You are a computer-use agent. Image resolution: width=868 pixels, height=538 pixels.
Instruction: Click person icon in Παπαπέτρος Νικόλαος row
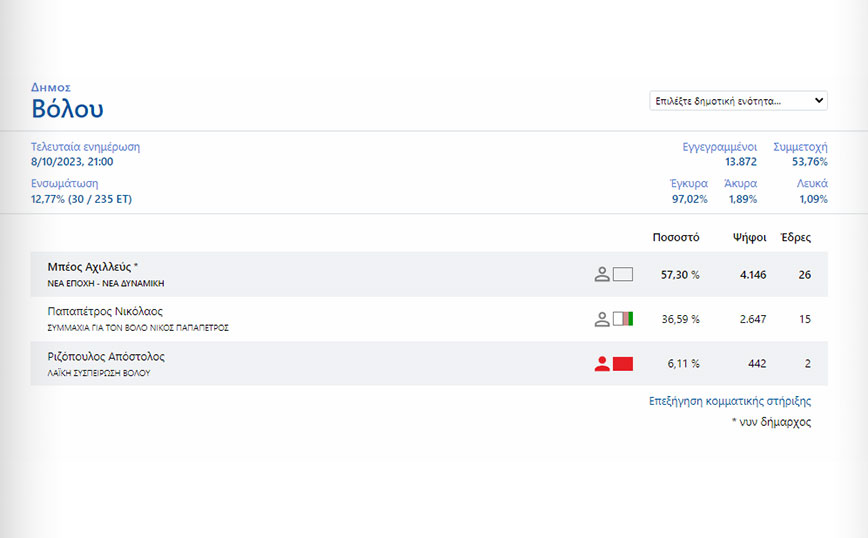[x=602, y=319]
